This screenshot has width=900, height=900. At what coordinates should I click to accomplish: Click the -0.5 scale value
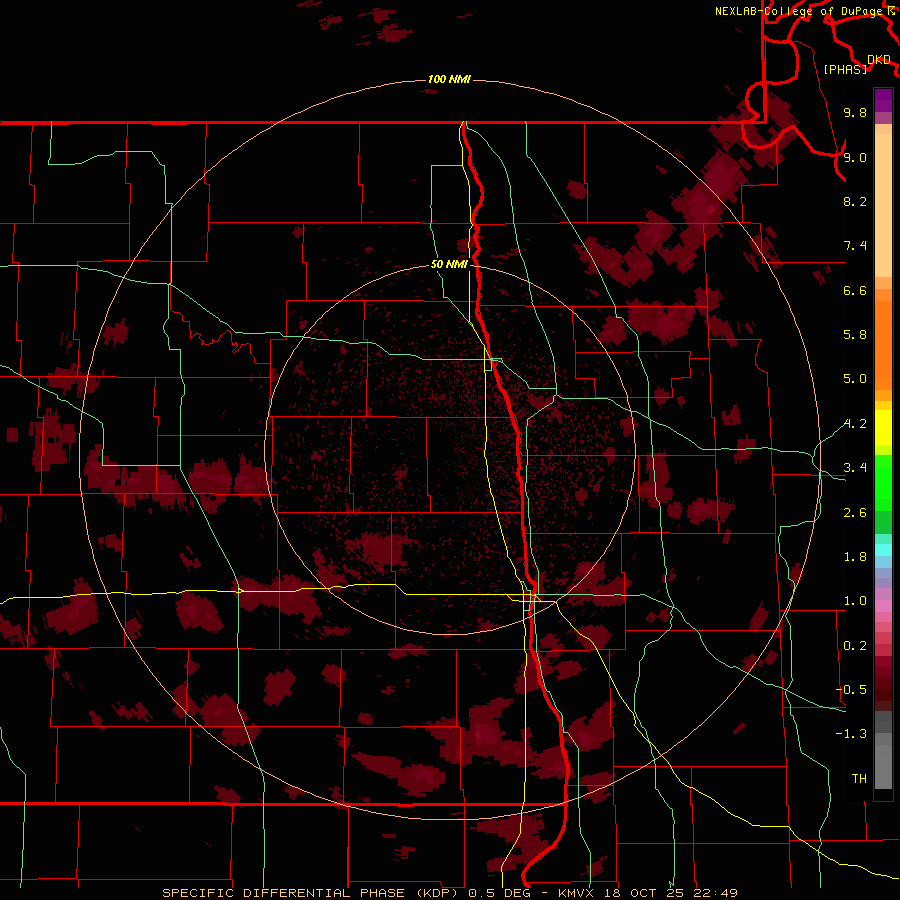point(851,690)
